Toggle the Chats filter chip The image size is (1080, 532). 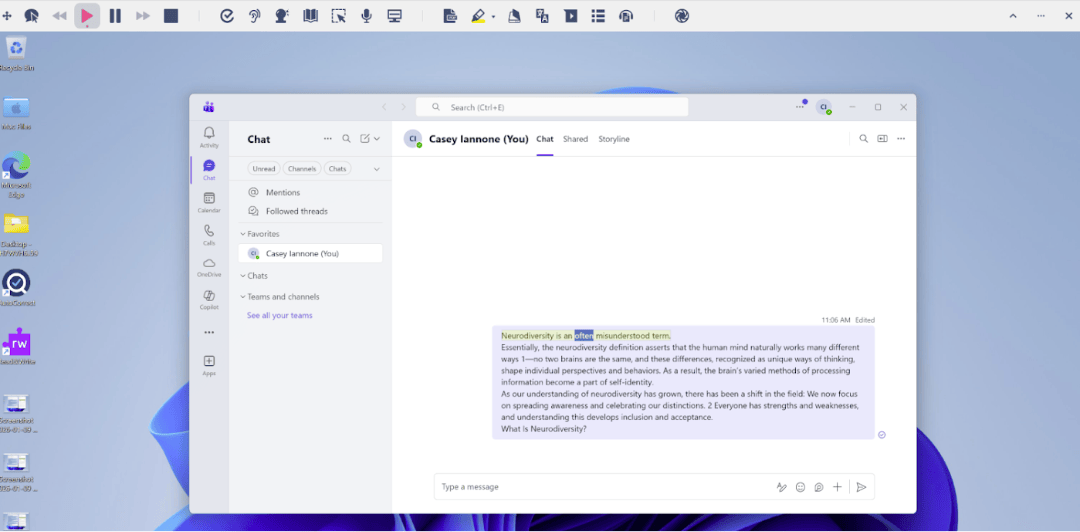coord(337,169)
